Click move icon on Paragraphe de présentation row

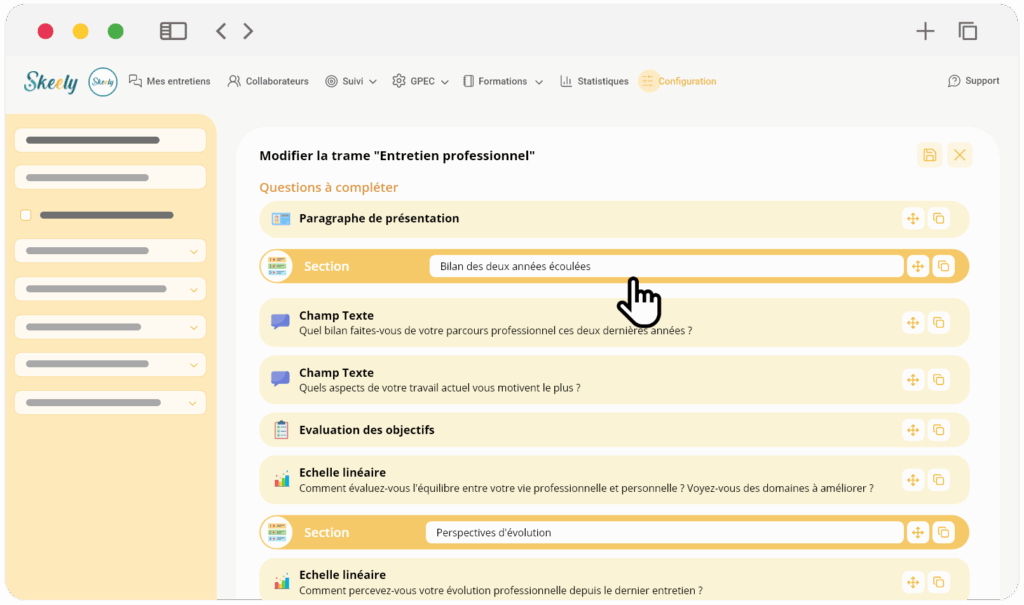coord(913,218)
